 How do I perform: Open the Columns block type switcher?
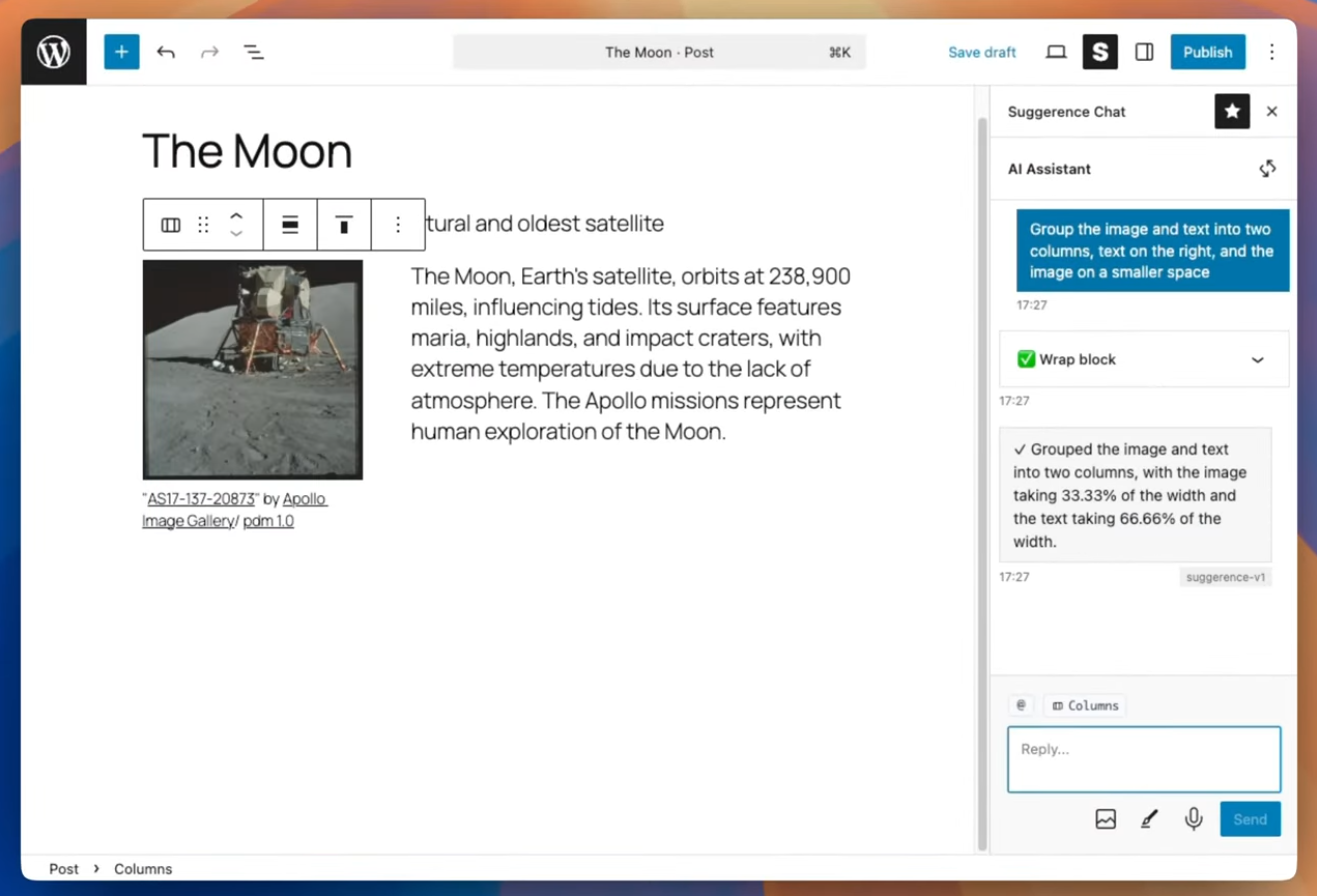pos(171,225)
